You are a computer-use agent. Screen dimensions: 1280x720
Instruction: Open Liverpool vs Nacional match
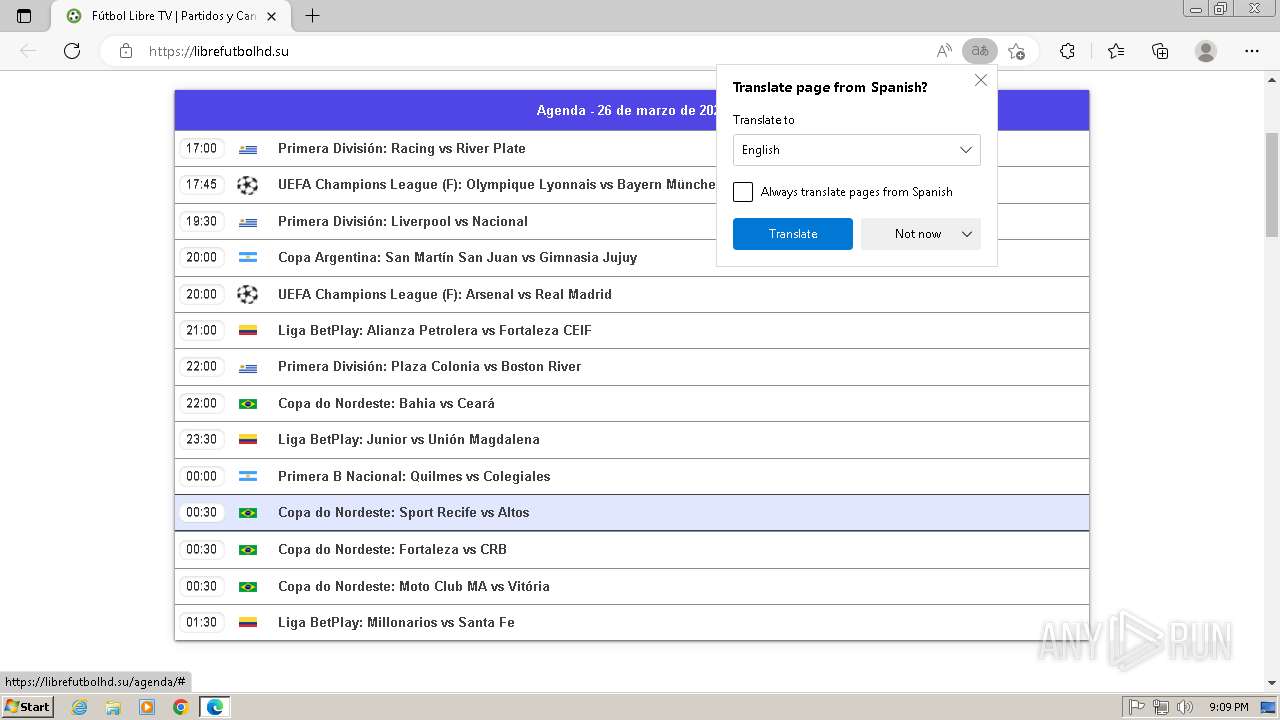(403, 221)
